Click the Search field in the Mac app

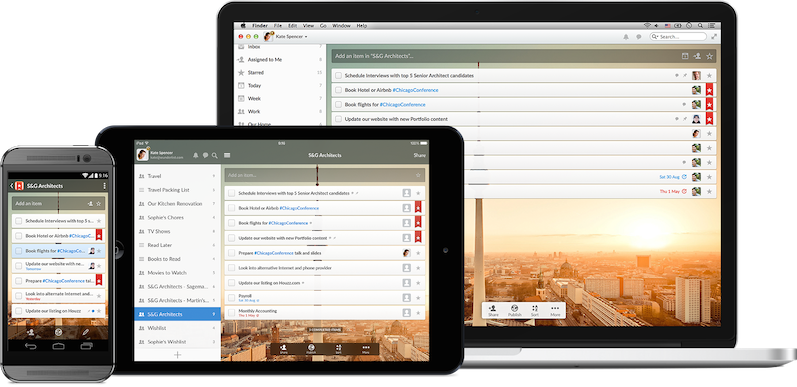678,37
